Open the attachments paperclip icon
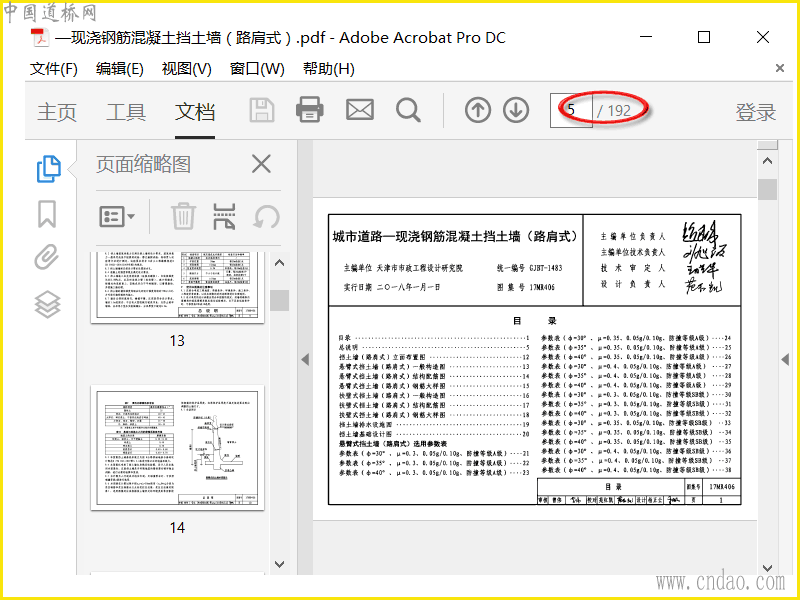This screenshot has width=800, height=600. tap(47, 257)
